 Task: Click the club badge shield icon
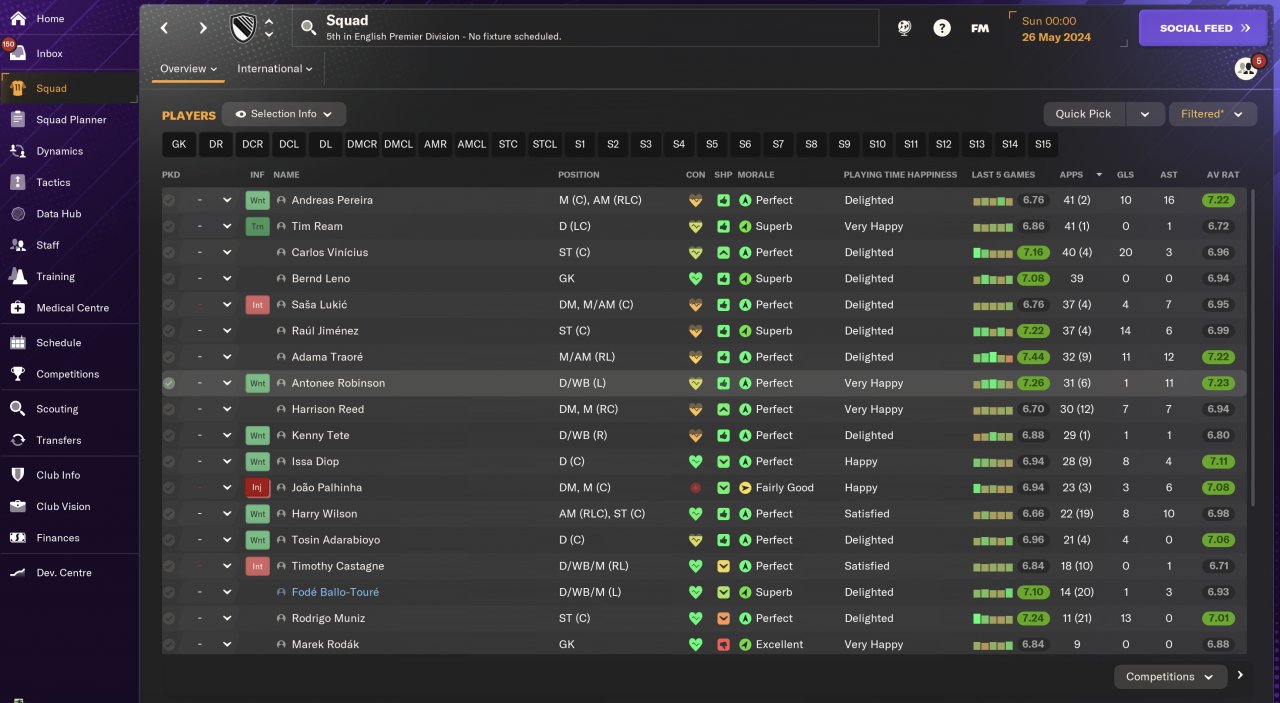point(243,28)
